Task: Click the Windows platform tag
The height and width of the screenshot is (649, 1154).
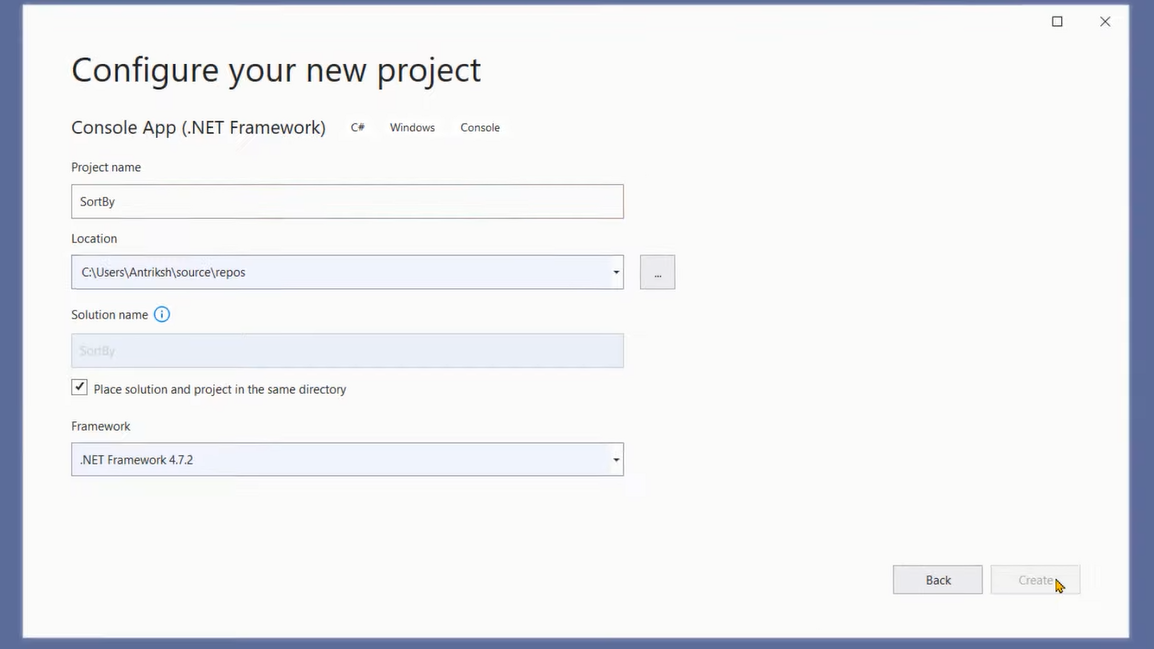Action: [412, 128]
